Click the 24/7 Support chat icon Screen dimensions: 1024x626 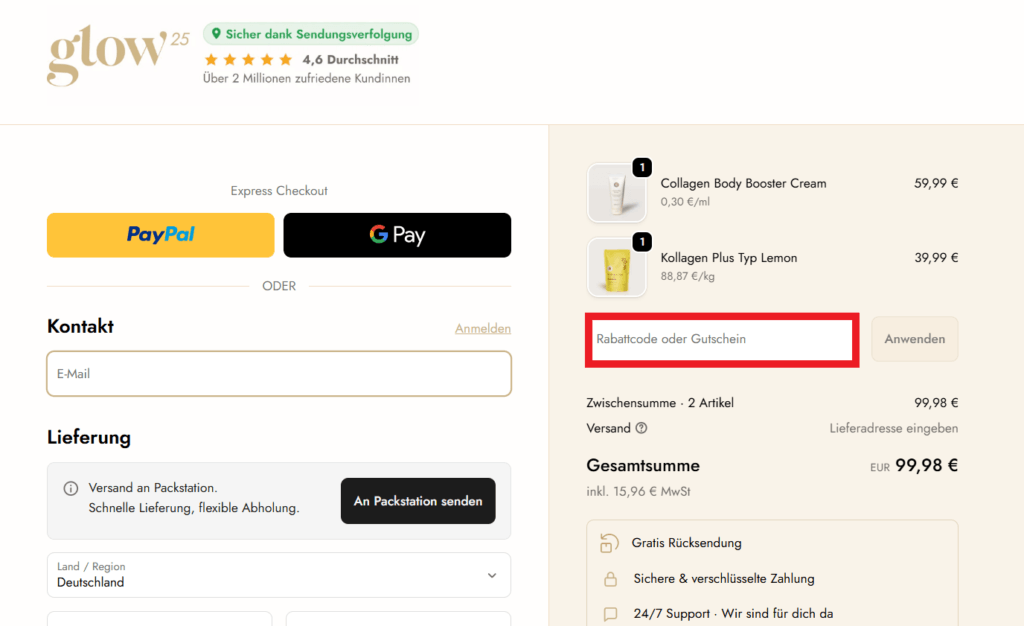click(610, 614)
